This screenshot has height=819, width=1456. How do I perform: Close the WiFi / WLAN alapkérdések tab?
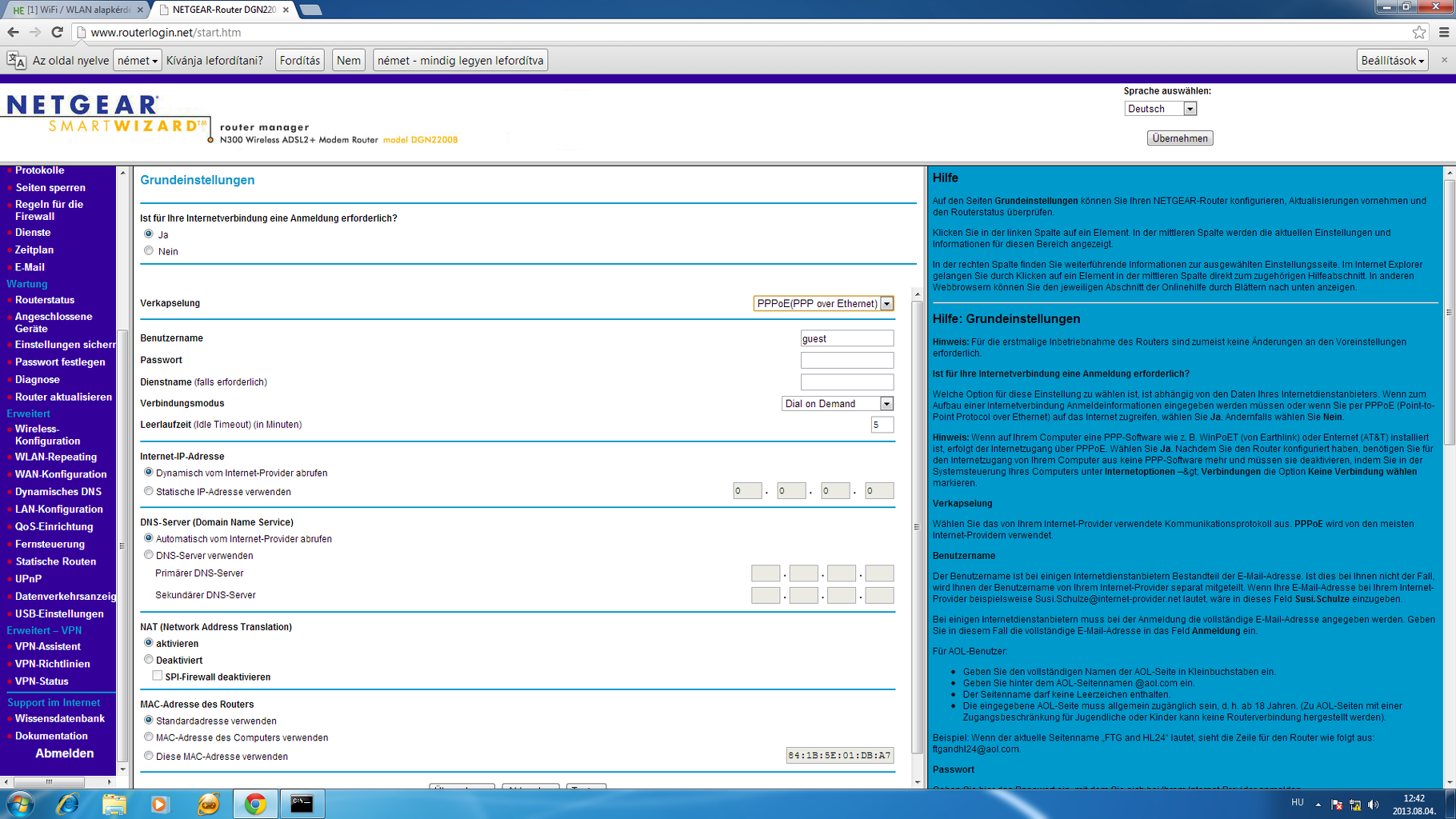tap(140, 10)
